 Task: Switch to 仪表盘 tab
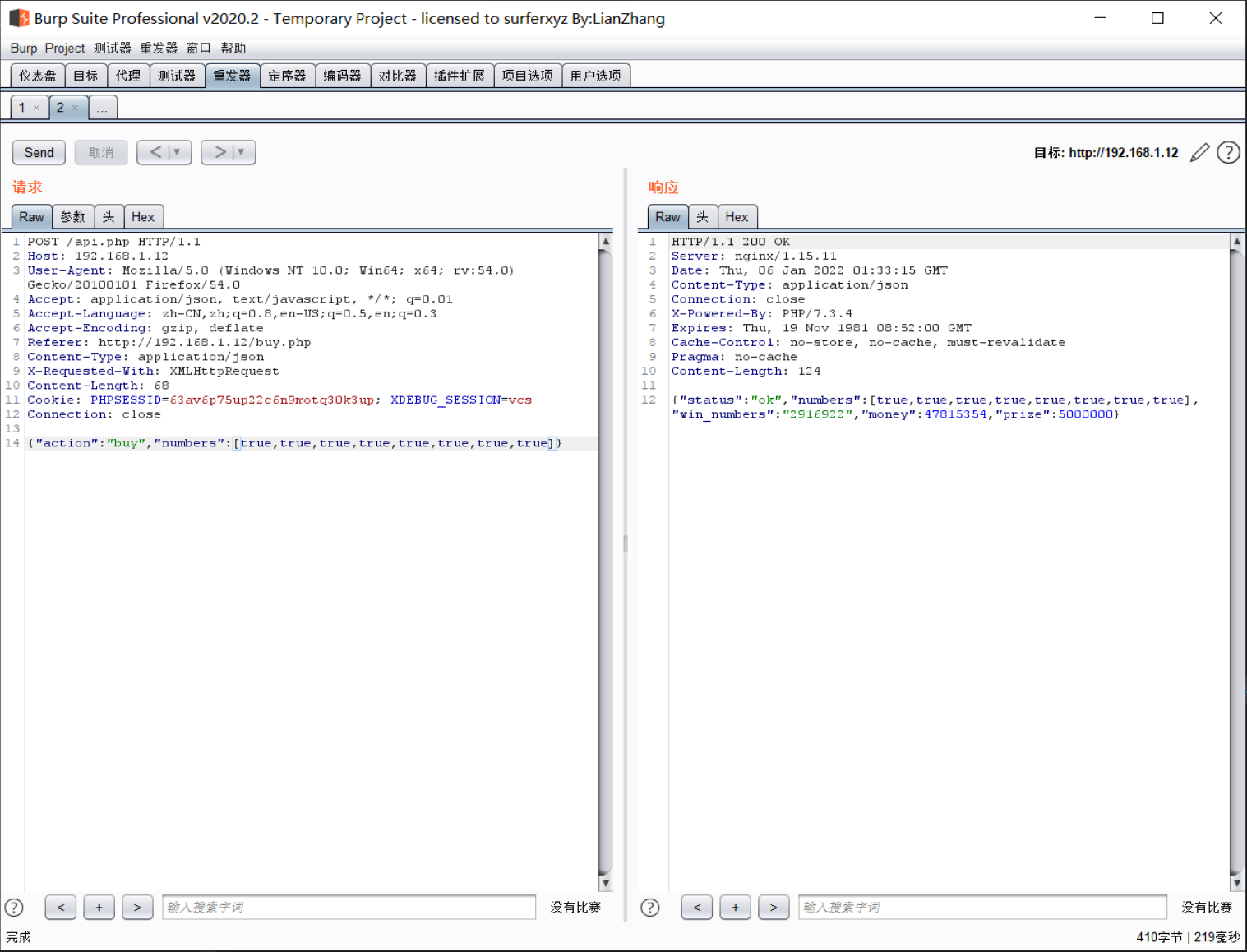pos(38,76)
